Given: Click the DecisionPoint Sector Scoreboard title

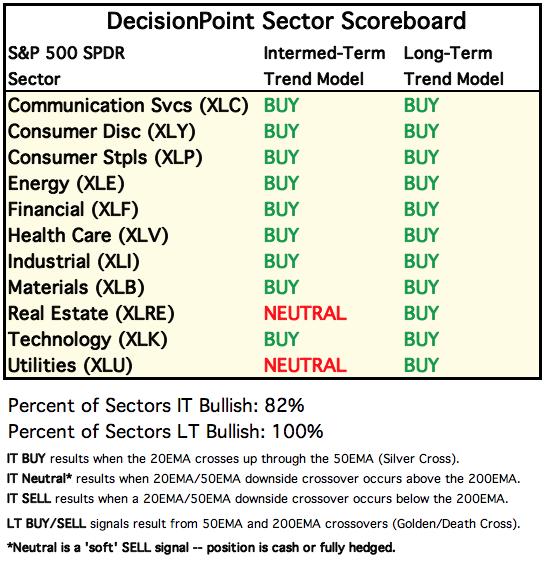Looking at the screenshot, I should (x=286, y=21).
